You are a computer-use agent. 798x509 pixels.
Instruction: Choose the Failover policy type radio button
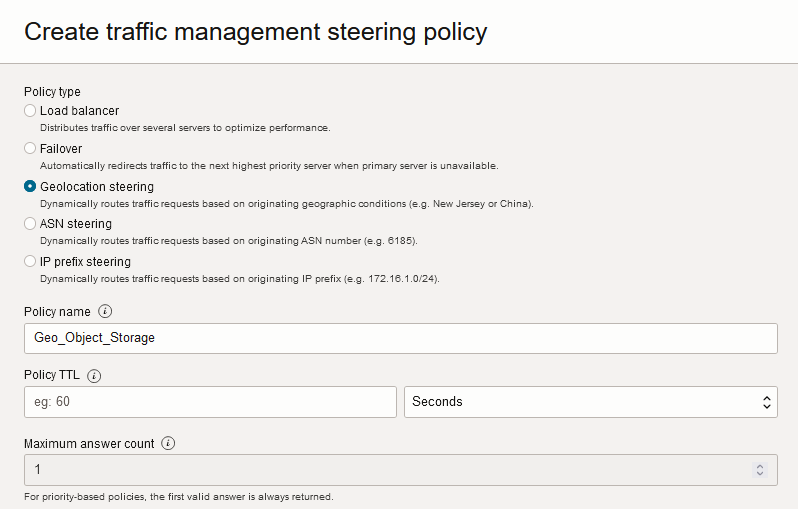click(30, 148)
